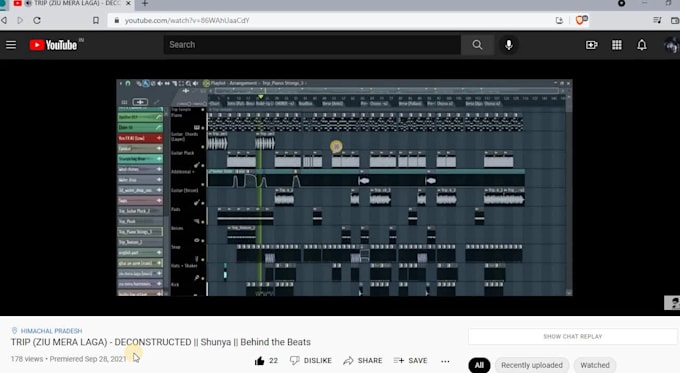The width and height of the screenshot is (680, 373).
Task: Select the Trip_Piano Strings_3 pattern in picker
Action: 140,232
